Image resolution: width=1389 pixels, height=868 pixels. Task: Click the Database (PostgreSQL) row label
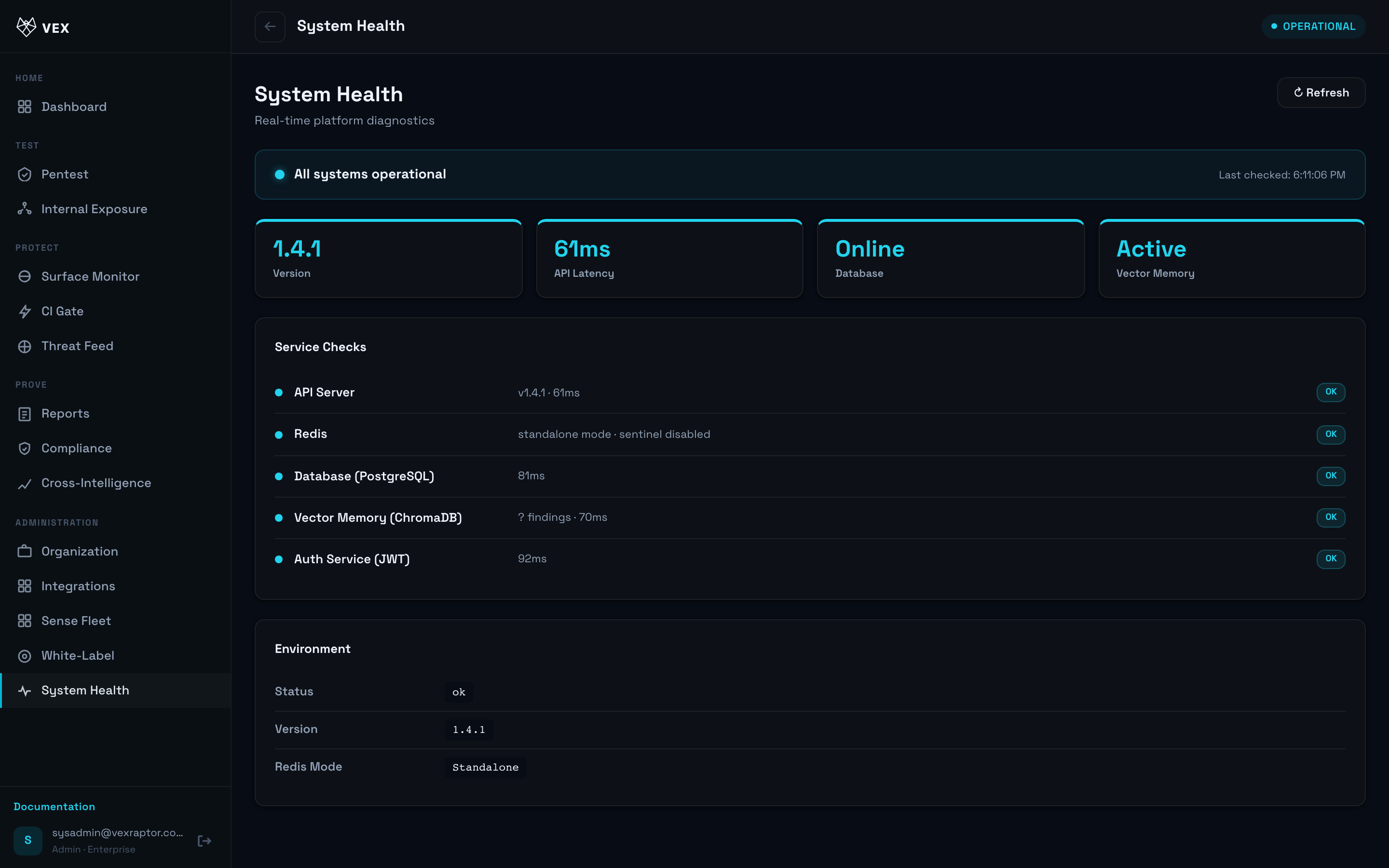pos(364,476)
